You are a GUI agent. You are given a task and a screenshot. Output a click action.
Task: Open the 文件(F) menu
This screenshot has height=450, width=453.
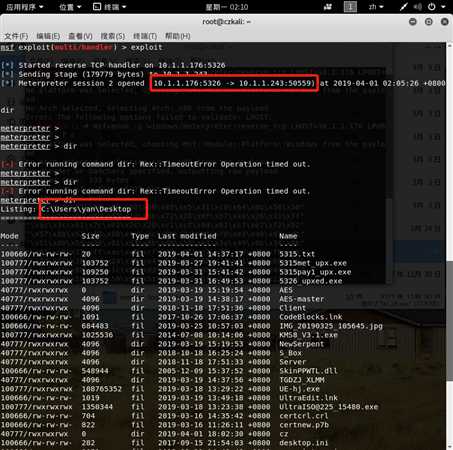click(16, 36)
